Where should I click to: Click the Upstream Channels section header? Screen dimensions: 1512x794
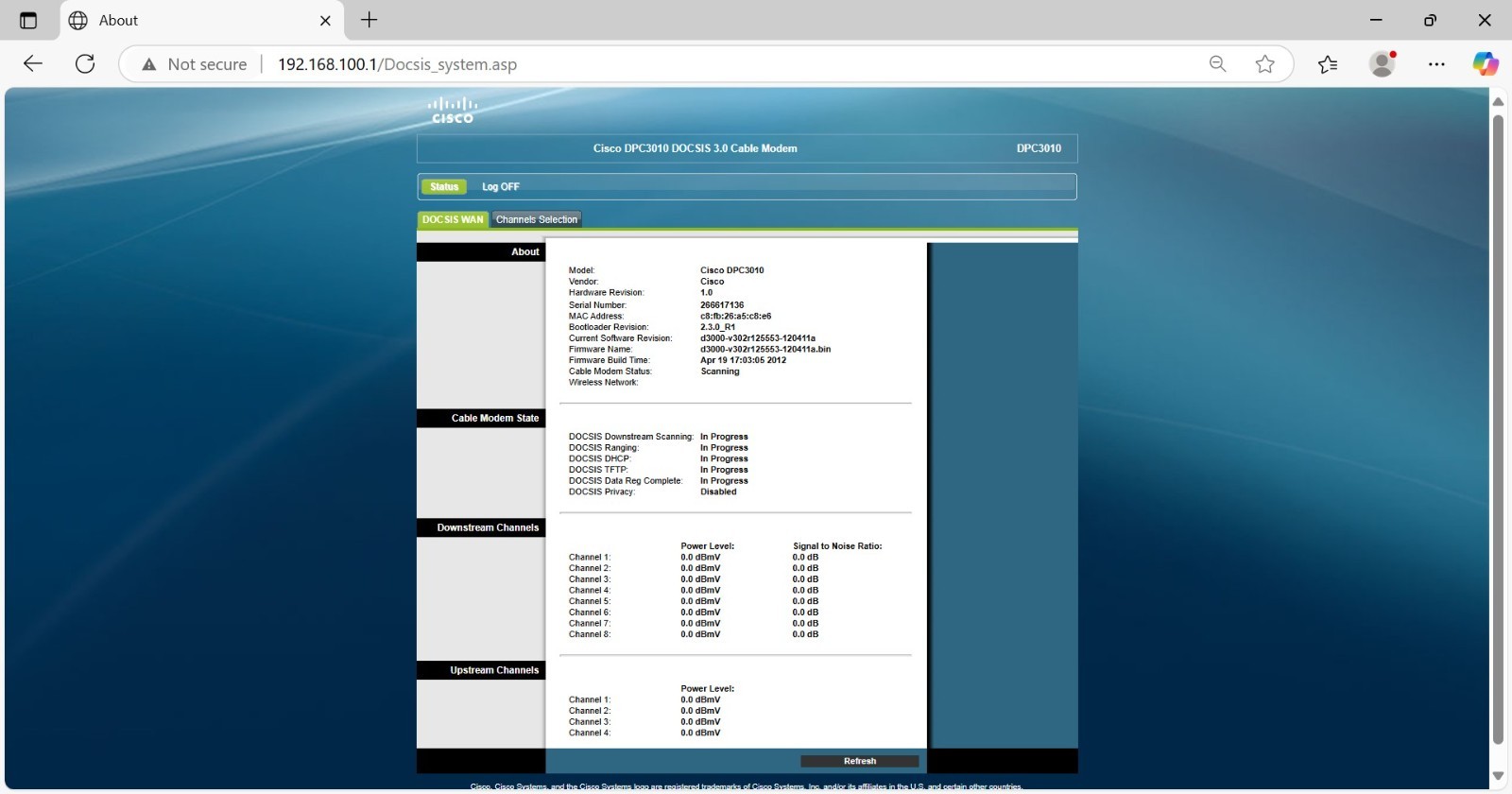(x=481, y=670)
